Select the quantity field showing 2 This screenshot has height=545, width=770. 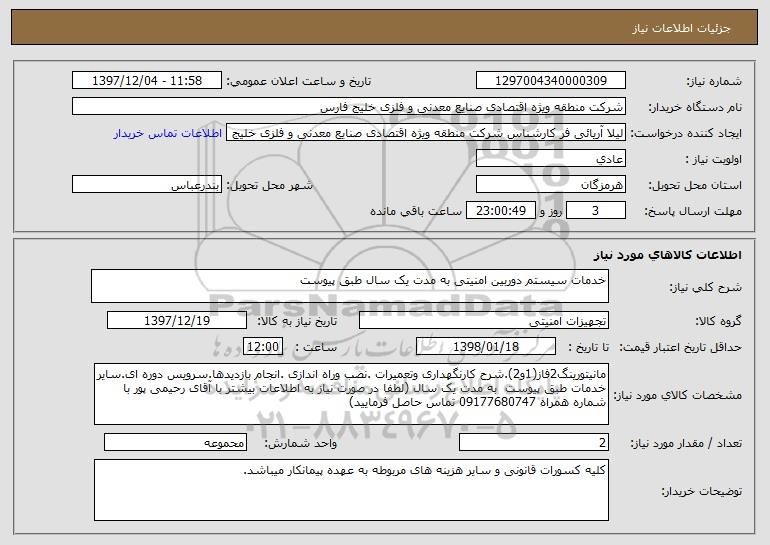pyautogui.click(x=534, y=442)
